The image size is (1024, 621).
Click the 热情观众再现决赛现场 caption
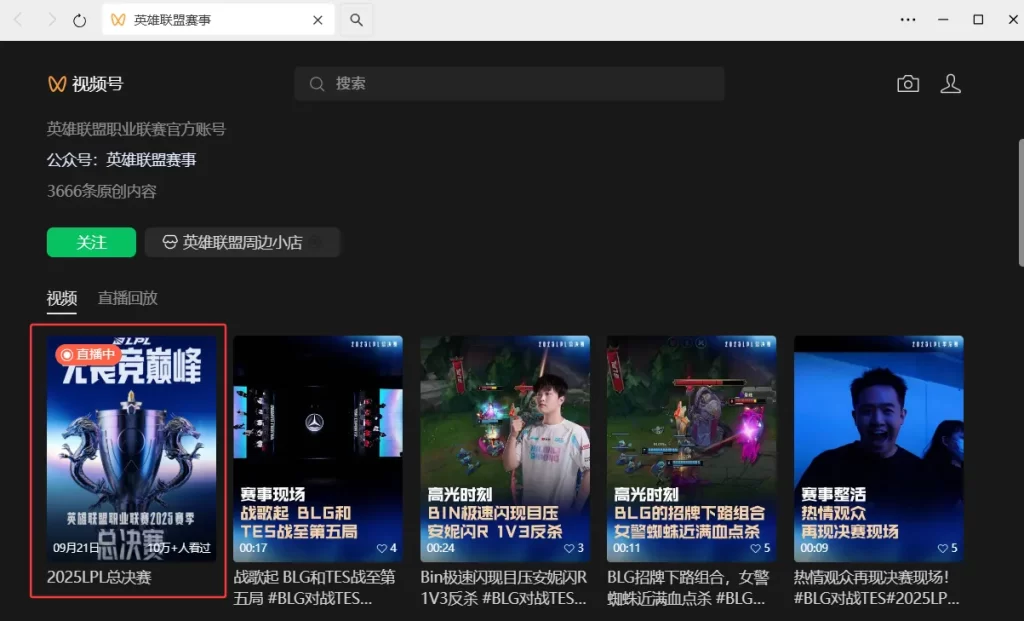click(x=876, y=588)
